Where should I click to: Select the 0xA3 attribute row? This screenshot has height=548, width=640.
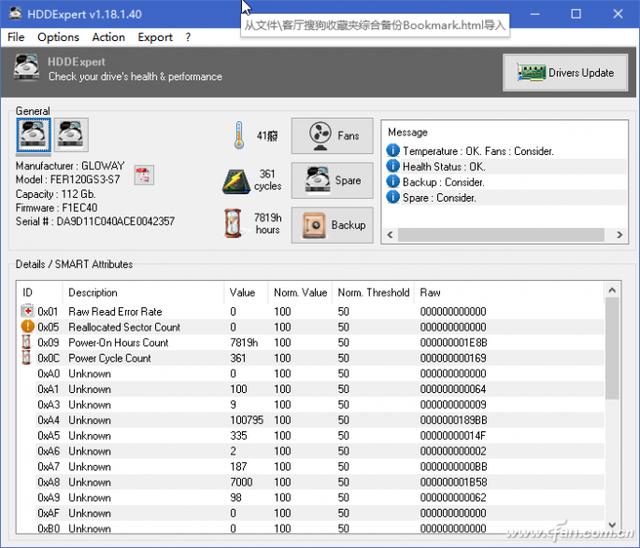pyautogui.click(x=310, y=405)
